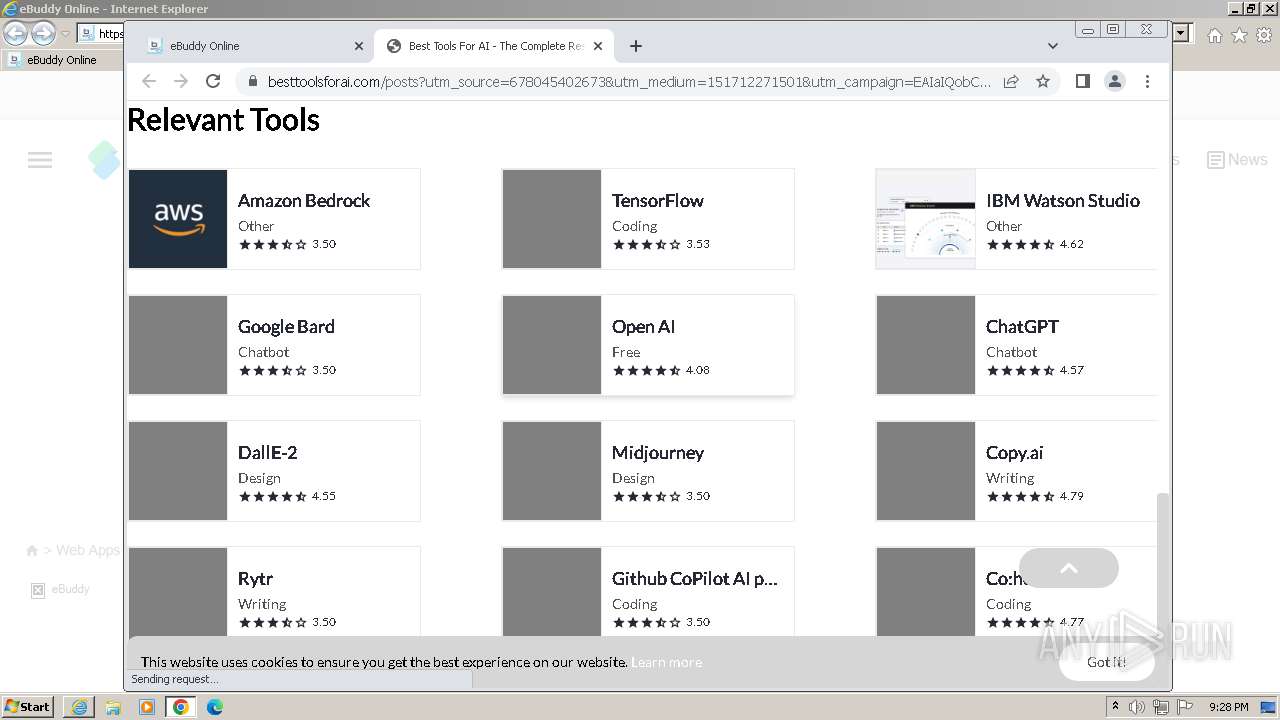Expand the Chrome tab search chevron

[x=1052, y=46]
